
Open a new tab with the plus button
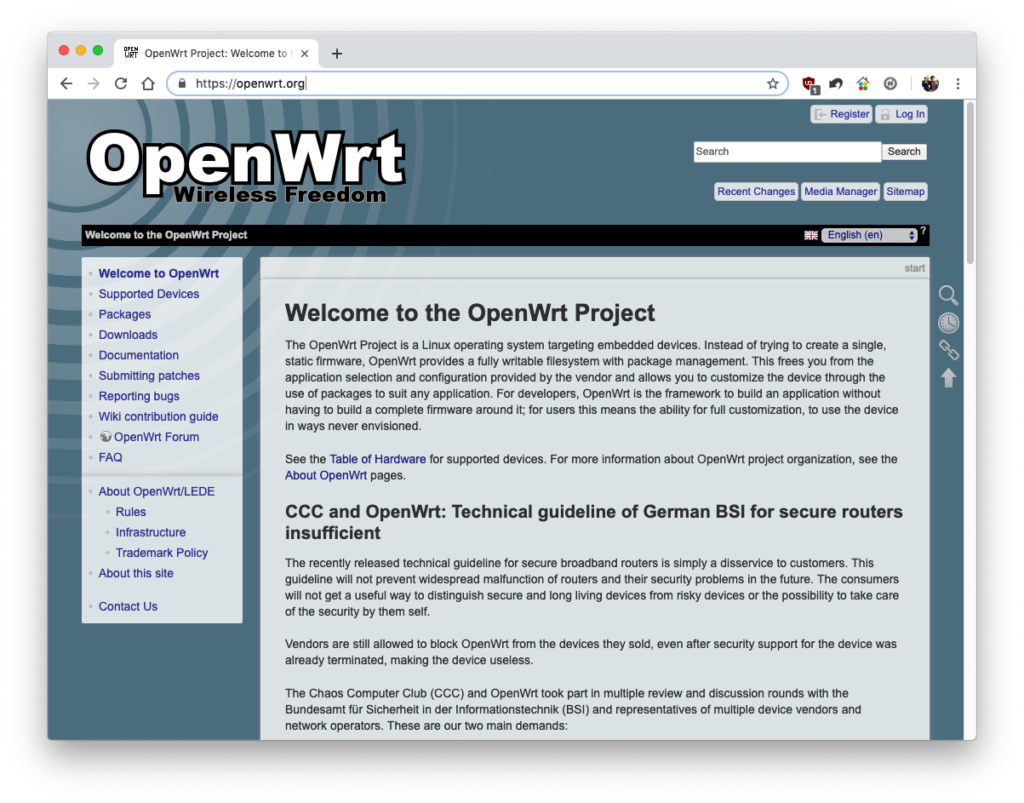click(x=337, y=54)
